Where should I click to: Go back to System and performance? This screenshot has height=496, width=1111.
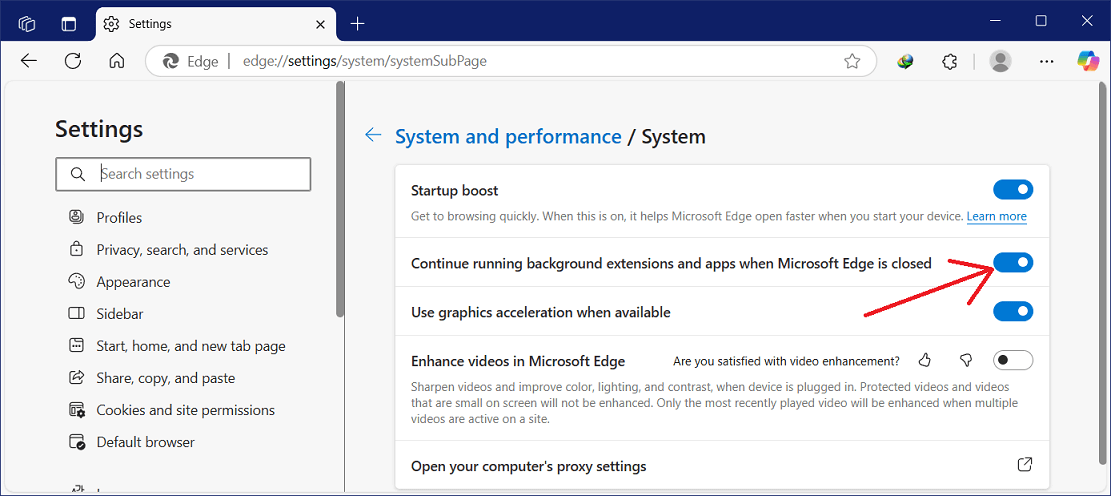tap(508, 136)
